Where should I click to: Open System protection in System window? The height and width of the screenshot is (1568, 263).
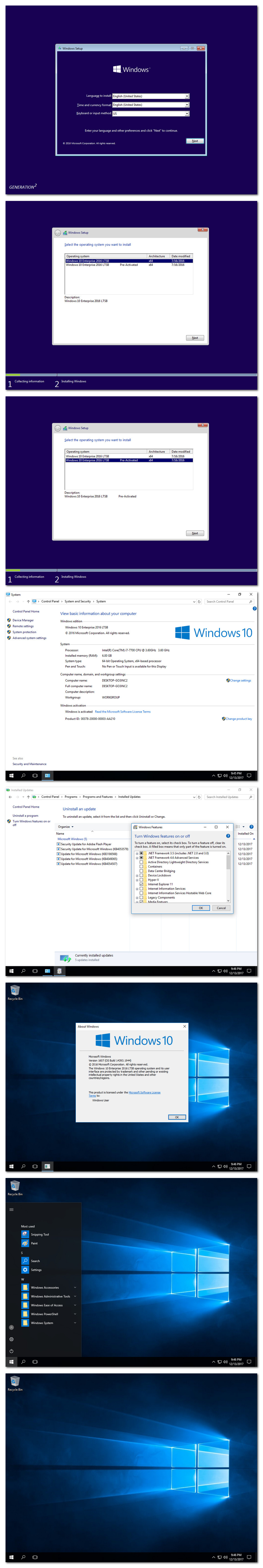(24, 632)
